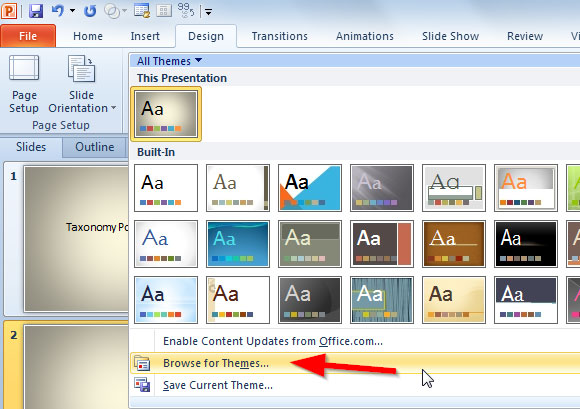Click the Redo (repeat) icon
This screenshot has width=580, height=409.
(90, 11)
